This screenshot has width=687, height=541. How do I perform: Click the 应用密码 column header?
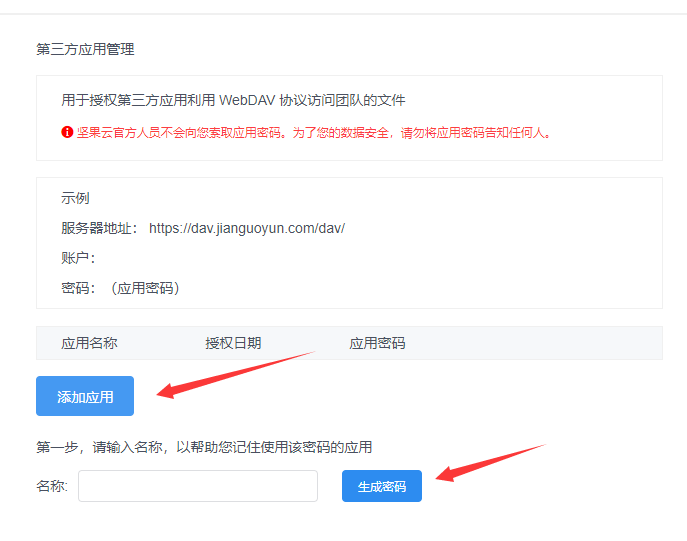click(x=377, y=343)
